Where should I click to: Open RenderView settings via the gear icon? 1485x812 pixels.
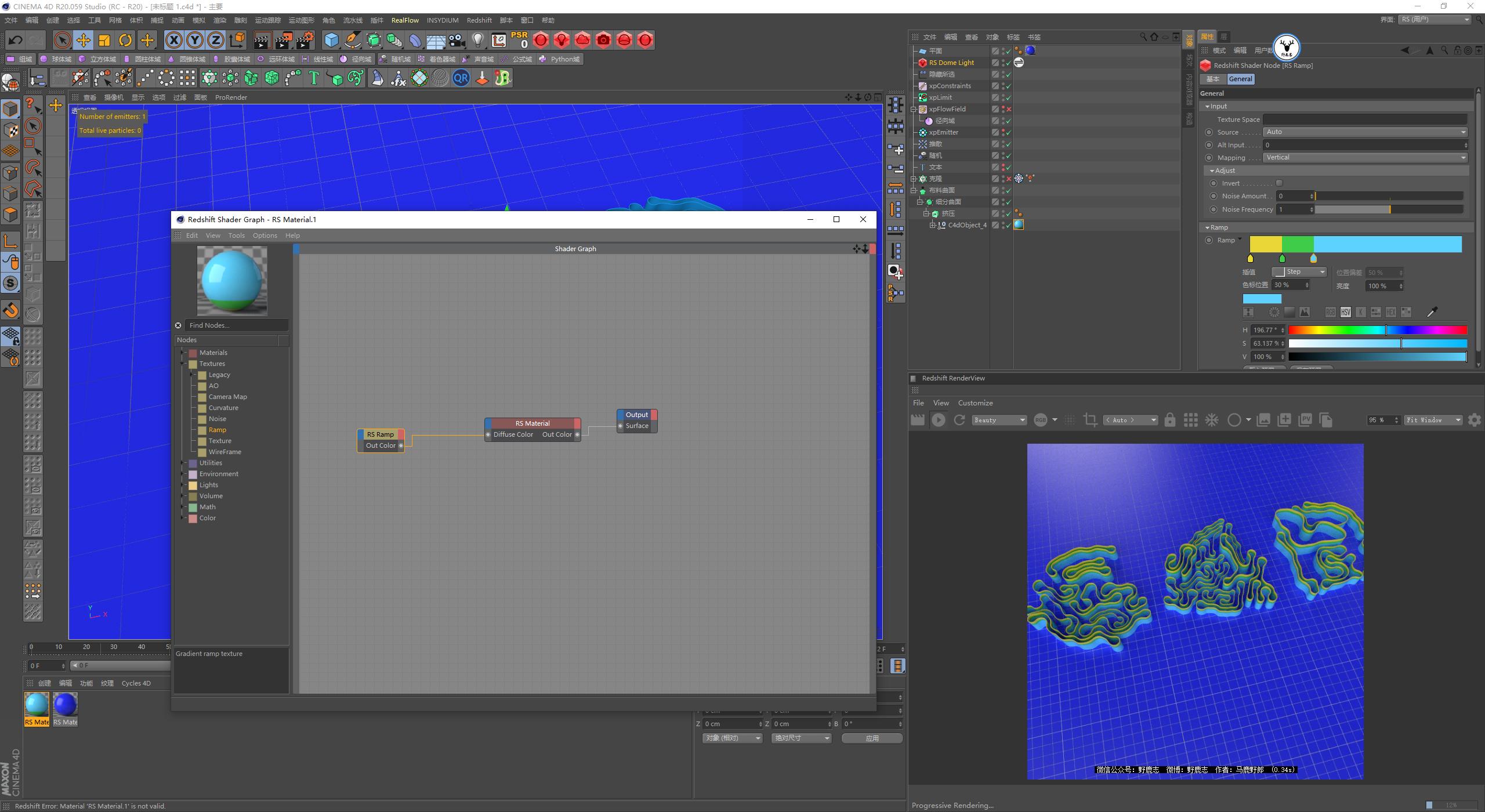pyautogui.click(x=1475, y=420)
